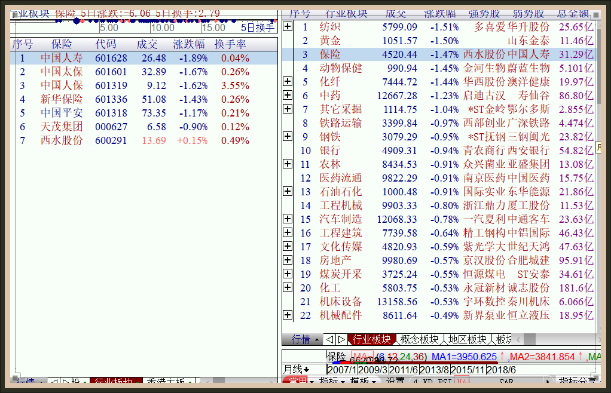The height and width of the screenshot is (393, 611).
Task: Expand the 煤炭开采 sector plus box
Action: click(x=288, y=274)
